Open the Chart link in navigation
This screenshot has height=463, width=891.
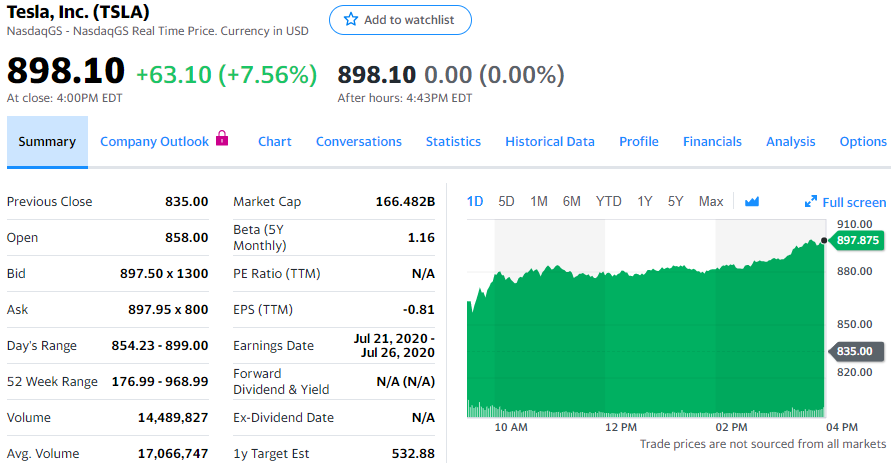click(274, 142)
